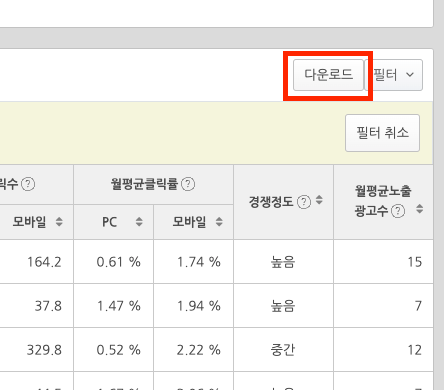Sort 월평균클릭률 PC column
The width and height of the screenshot is (444, 390).
click(139, 222)
